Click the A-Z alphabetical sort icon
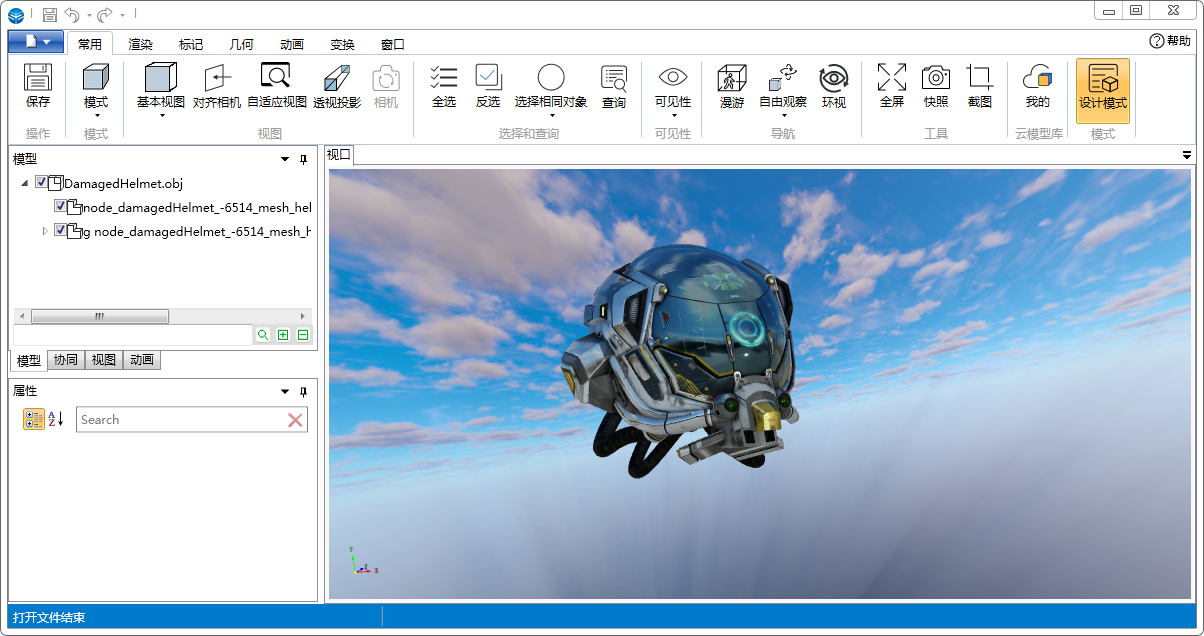The width and height of the screenshot is (1204, 636). (x=56, y=419)
